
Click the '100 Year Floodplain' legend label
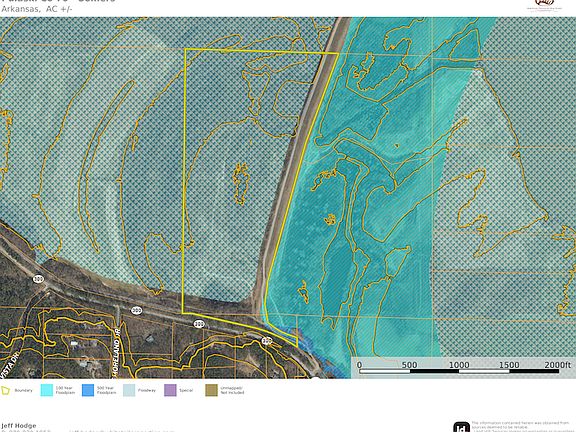pyautogui.click(x=65, y=390)
